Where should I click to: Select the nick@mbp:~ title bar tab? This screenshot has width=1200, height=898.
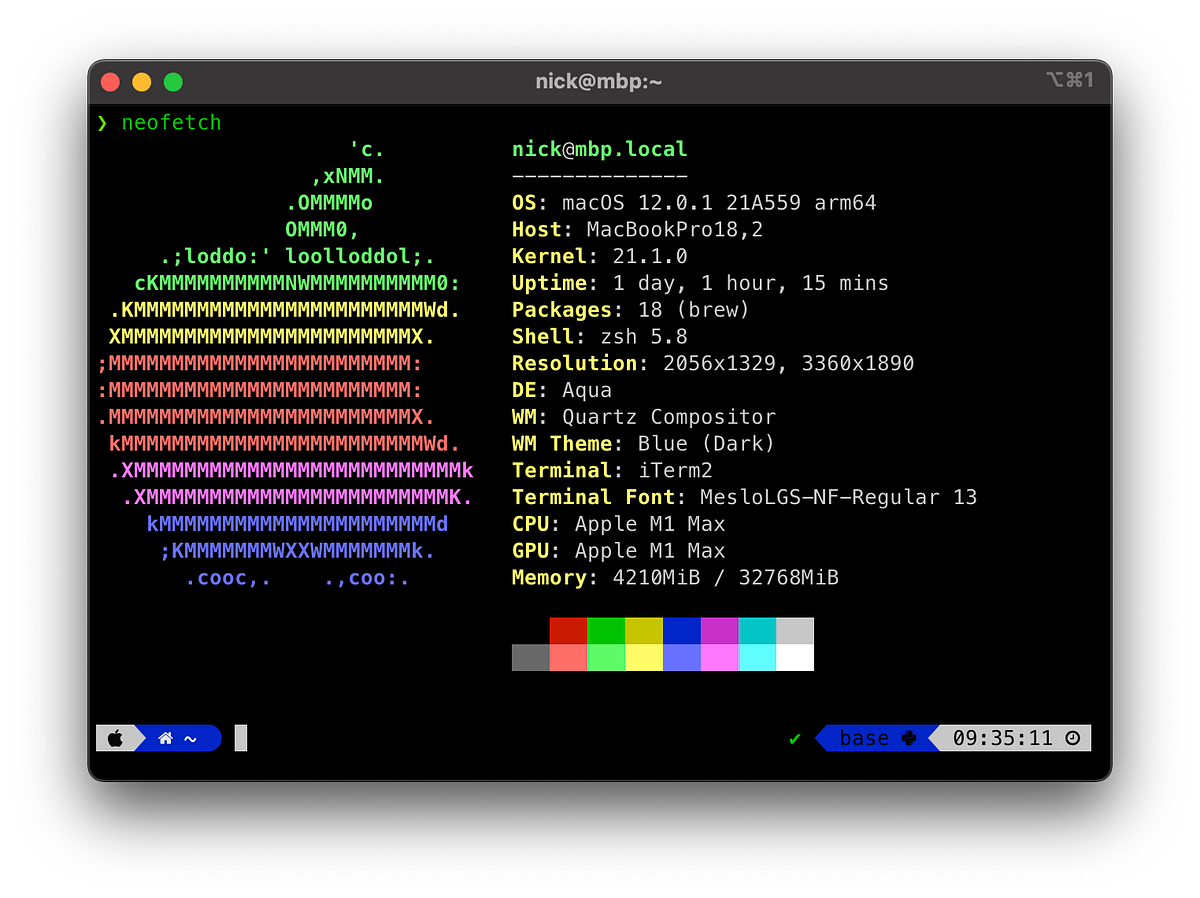598,81
